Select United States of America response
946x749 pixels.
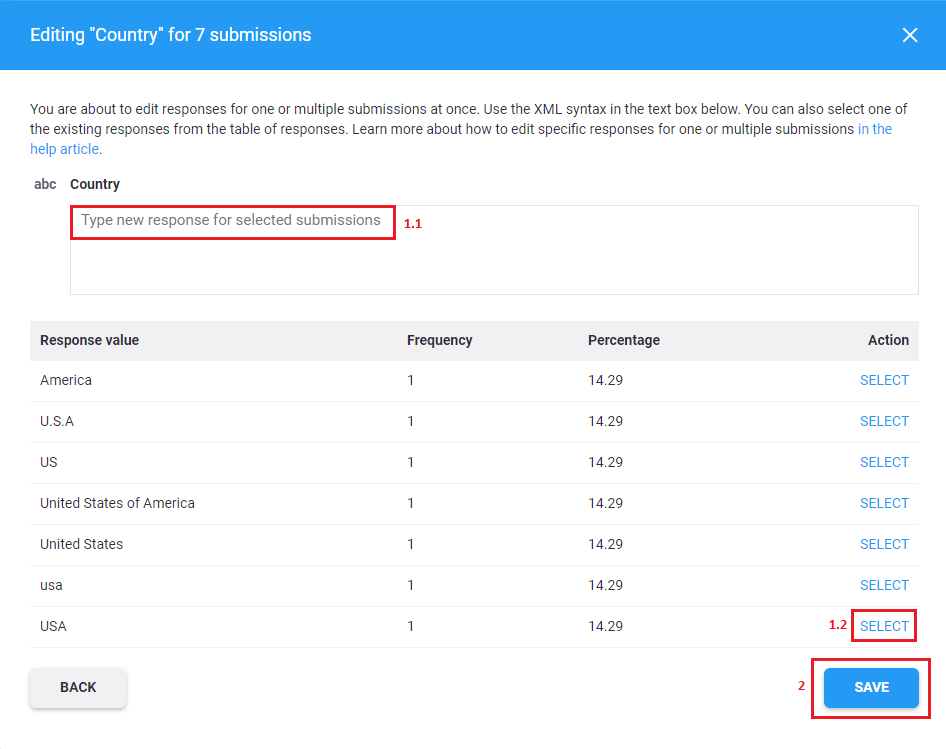pos(884,503)
